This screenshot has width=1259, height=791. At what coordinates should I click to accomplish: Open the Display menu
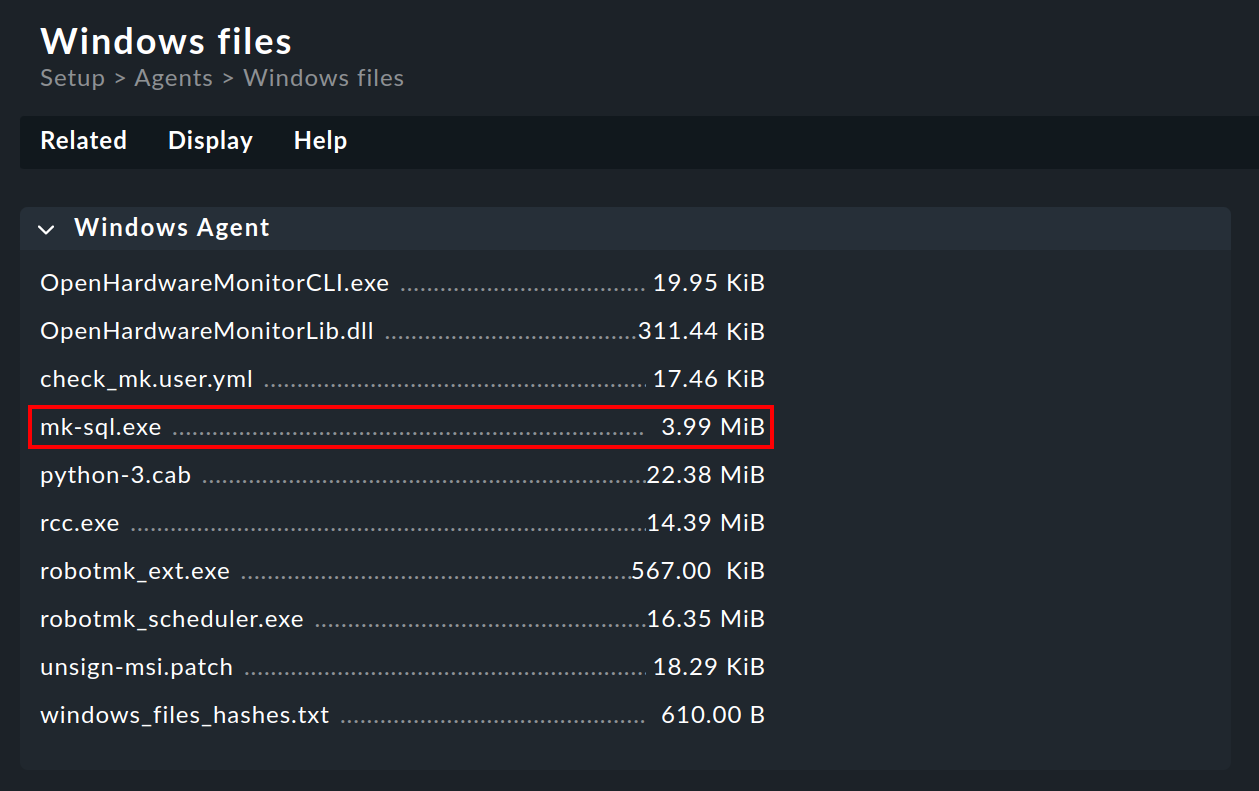click(x=210, y=141)
